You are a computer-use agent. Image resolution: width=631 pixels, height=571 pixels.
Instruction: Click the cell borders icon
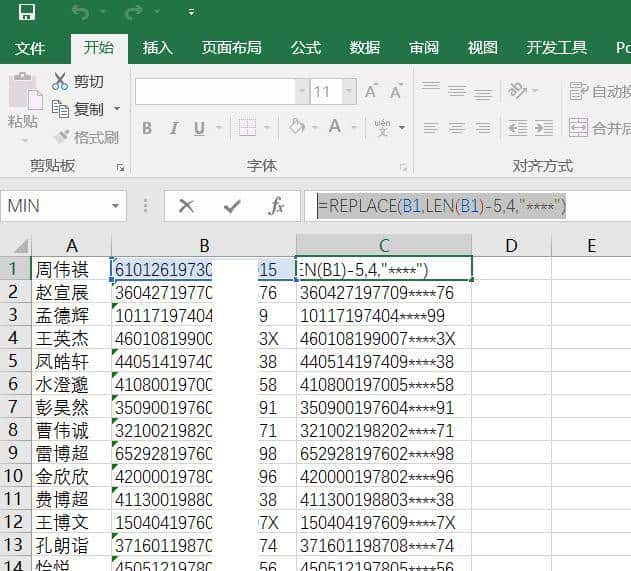pos(247,128)
